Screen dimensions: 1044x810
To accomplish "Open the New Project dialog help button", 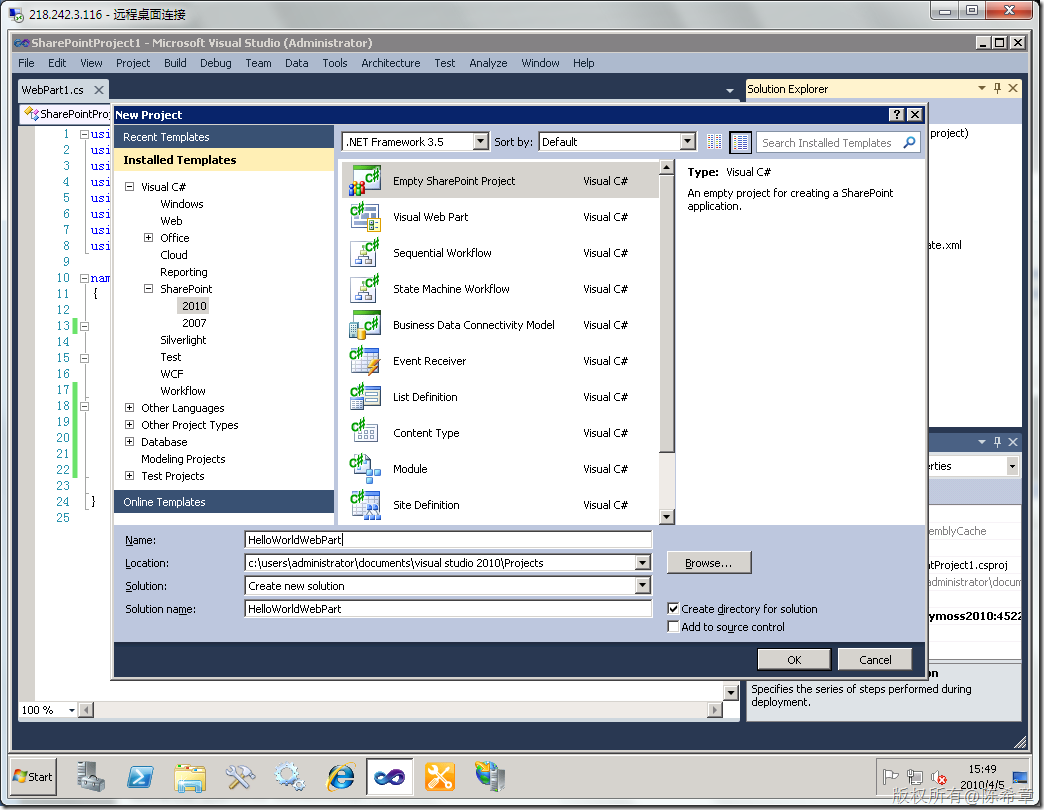I will coord(897,114).
